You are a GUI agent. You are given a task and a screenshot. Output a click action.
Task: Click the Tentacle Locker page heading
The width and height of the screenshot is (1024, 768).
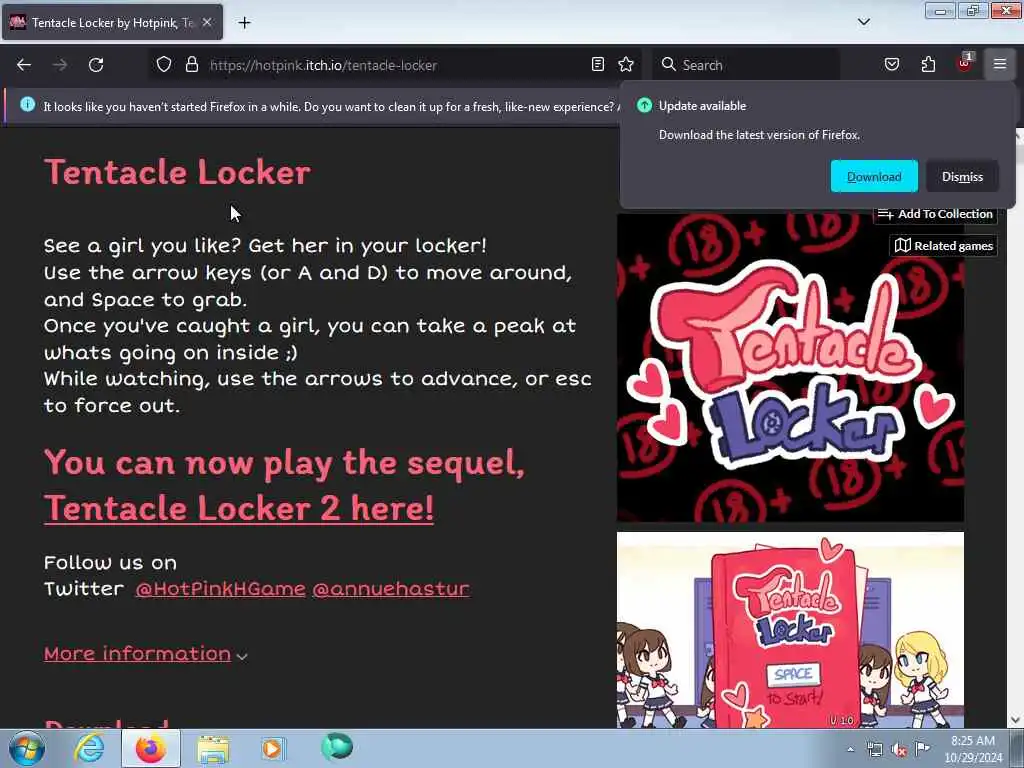(177, 172)
